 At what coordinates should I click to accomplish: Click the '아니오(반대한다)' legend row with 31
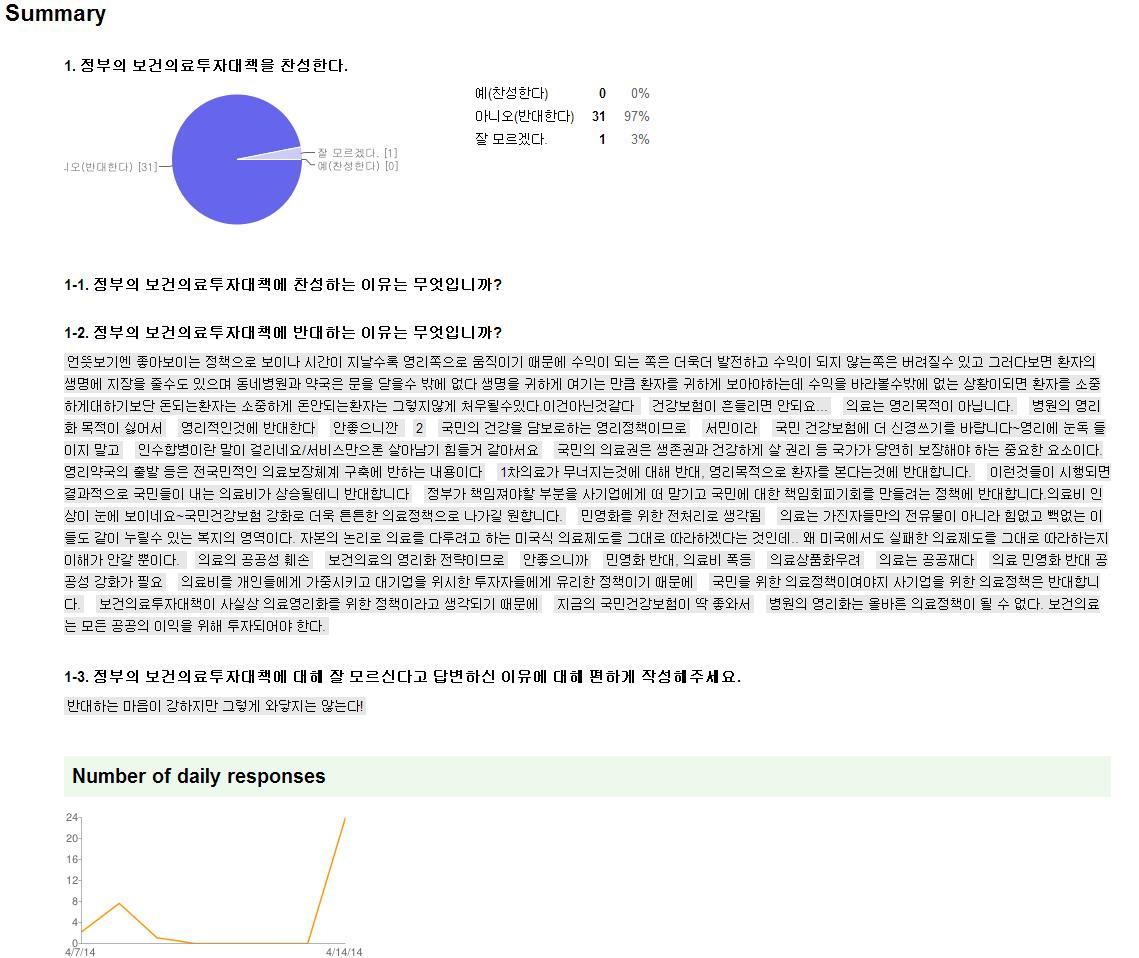tap(562, 116)
